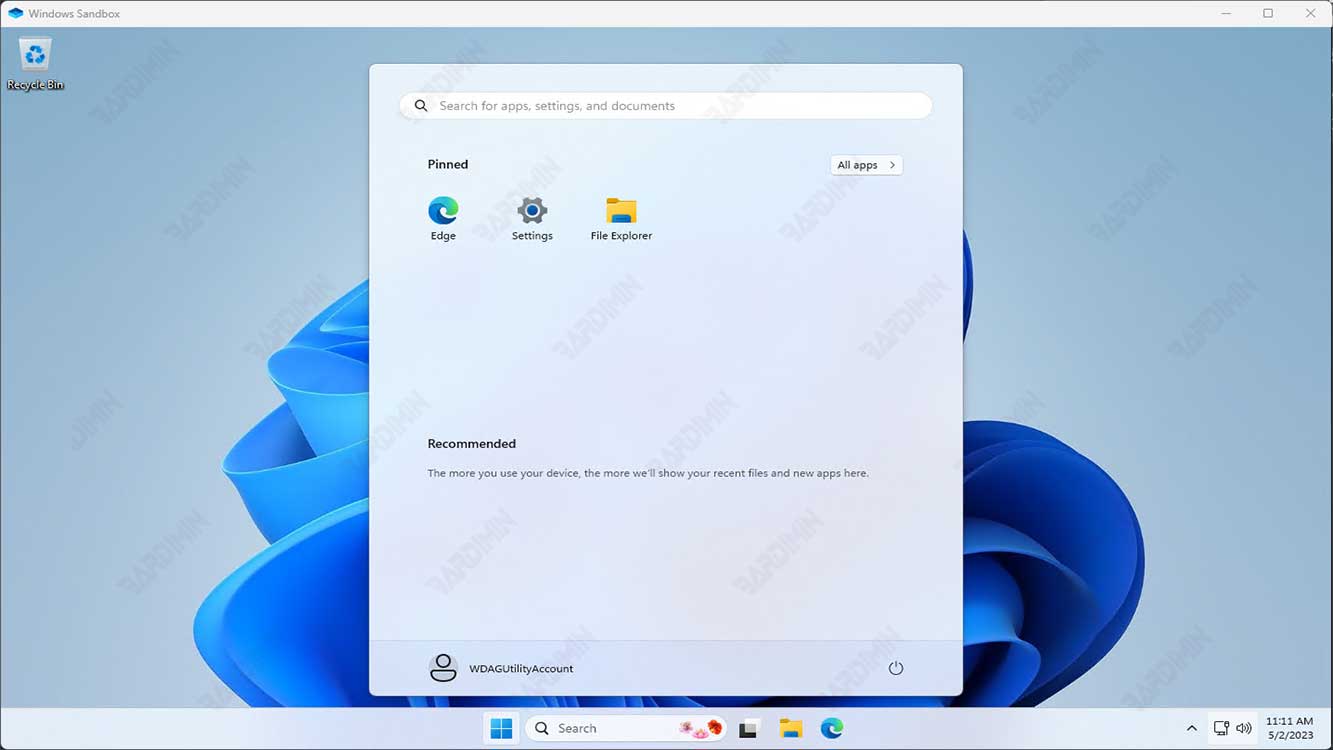
Task: Click the power button in Start menu
Action: point(895,668)
